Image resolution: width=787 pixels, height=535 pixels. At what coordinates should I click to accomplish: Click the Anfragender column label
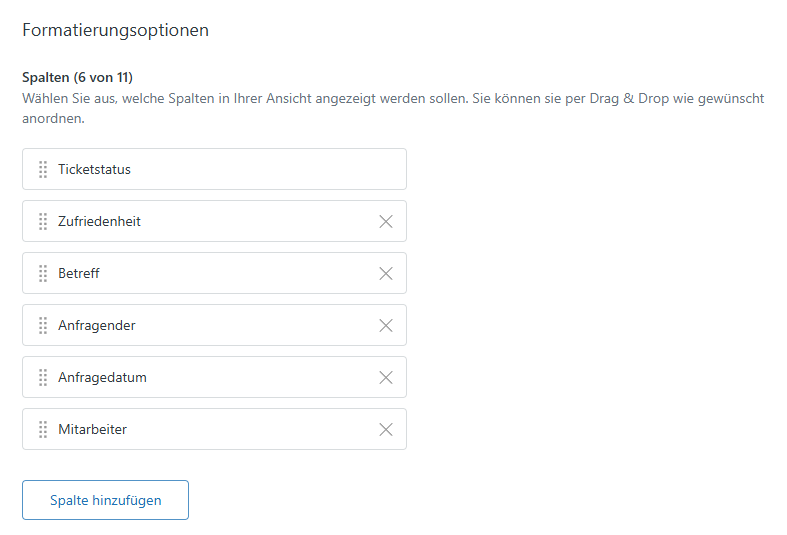97,325
